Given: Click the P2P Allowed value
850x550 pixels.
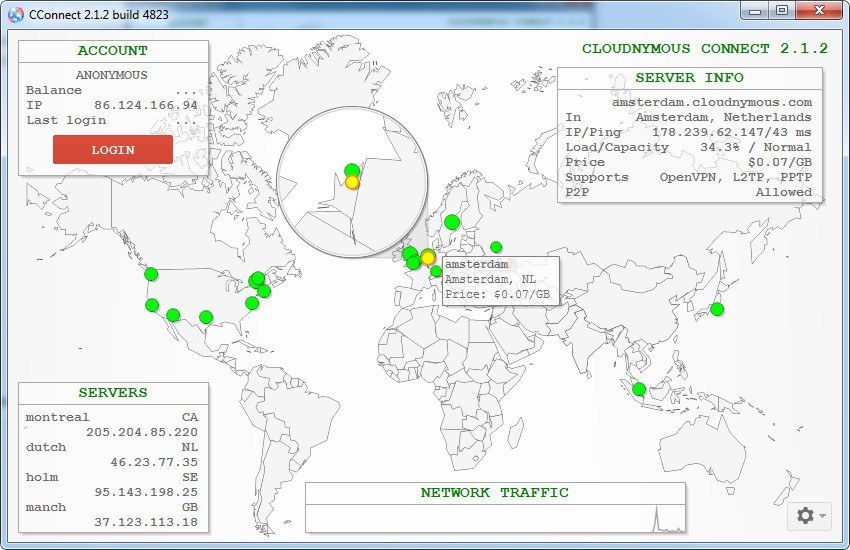Looking at the screenshot, I should pos(784,192).
